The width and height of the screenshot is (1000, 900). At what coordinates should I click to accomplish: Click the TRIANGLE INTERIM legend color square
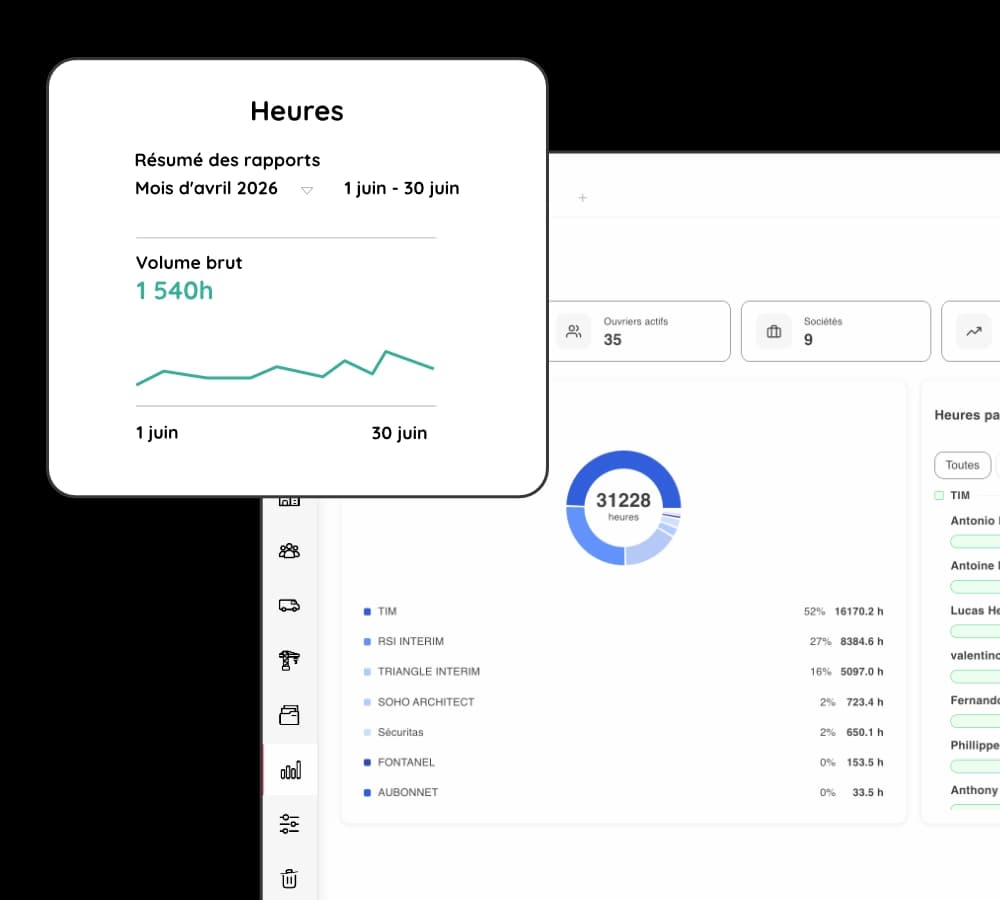point(367,672)
